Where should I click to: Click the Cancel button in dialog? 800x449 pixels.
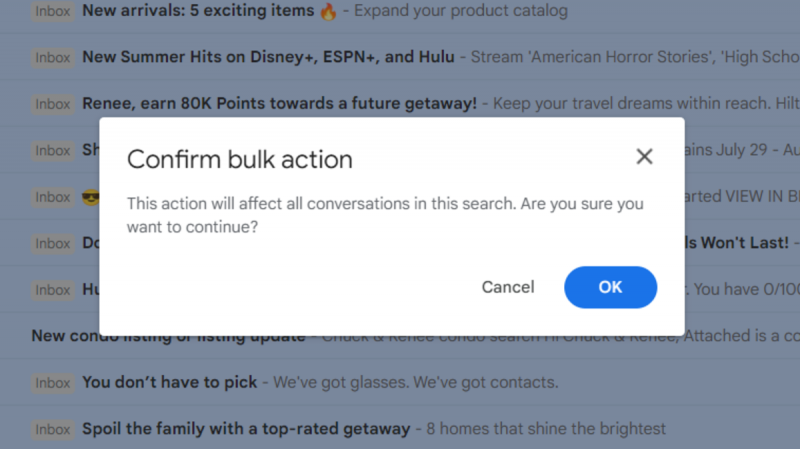click(508, 287)
